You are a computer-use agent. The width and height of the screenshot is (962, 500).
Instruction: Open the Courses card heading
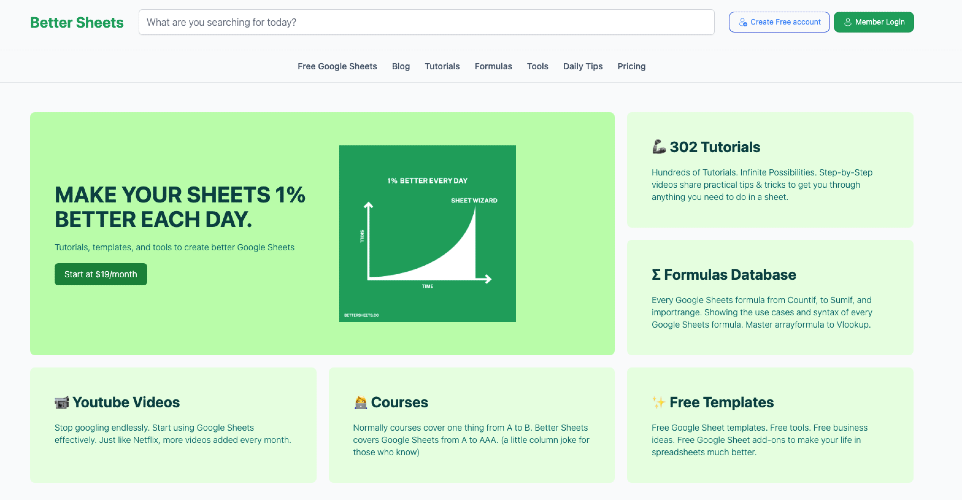399,402
